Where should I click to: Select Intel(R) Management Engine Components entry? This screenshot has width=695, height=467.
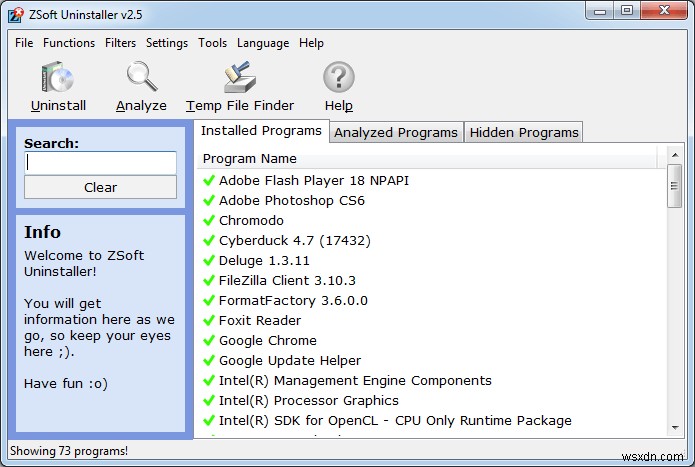pos(355,380)
